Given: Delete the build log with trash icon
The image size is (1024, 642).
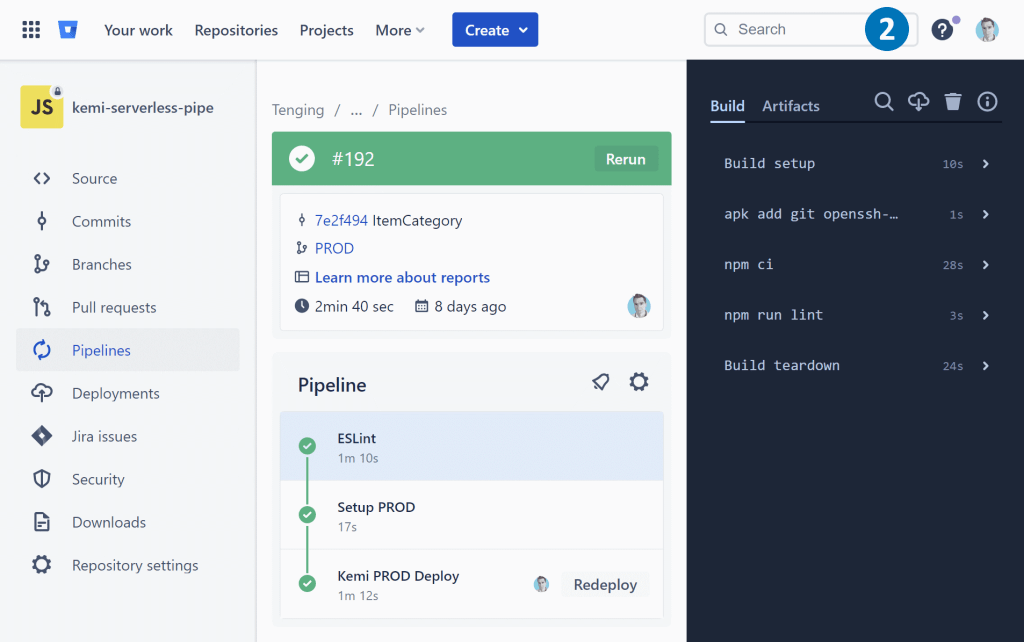Looking at the screenshot, I should pyautogui.click(x=953, y=102).
